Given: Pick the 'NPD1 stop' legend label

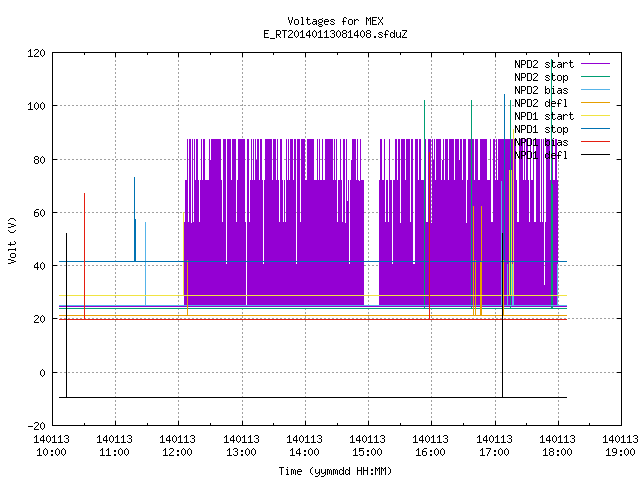Looking at the screenshot, I should pyautogui.click(x=541, y=129).
